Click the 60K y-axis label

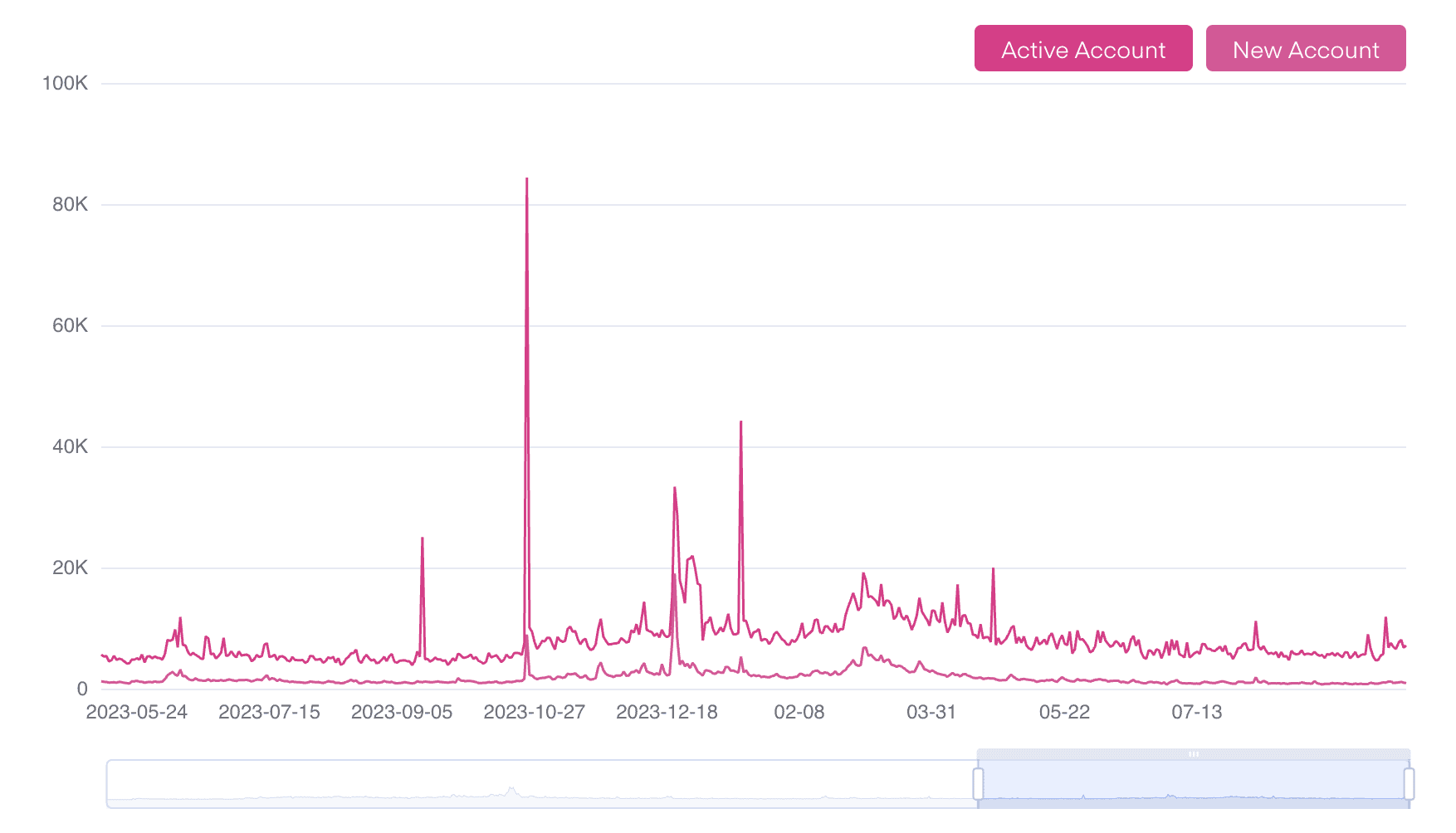[70, 325]
